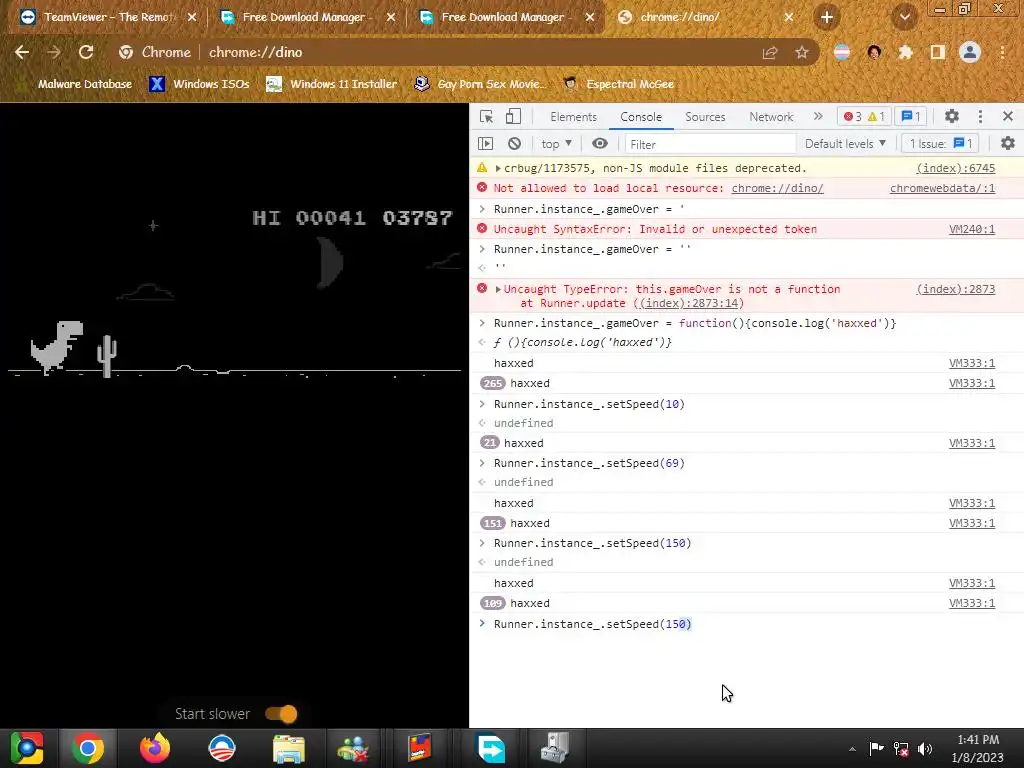Bookmark this tab with the star icon
This screenshot has height=768, width=1024.
coord(802,52)
